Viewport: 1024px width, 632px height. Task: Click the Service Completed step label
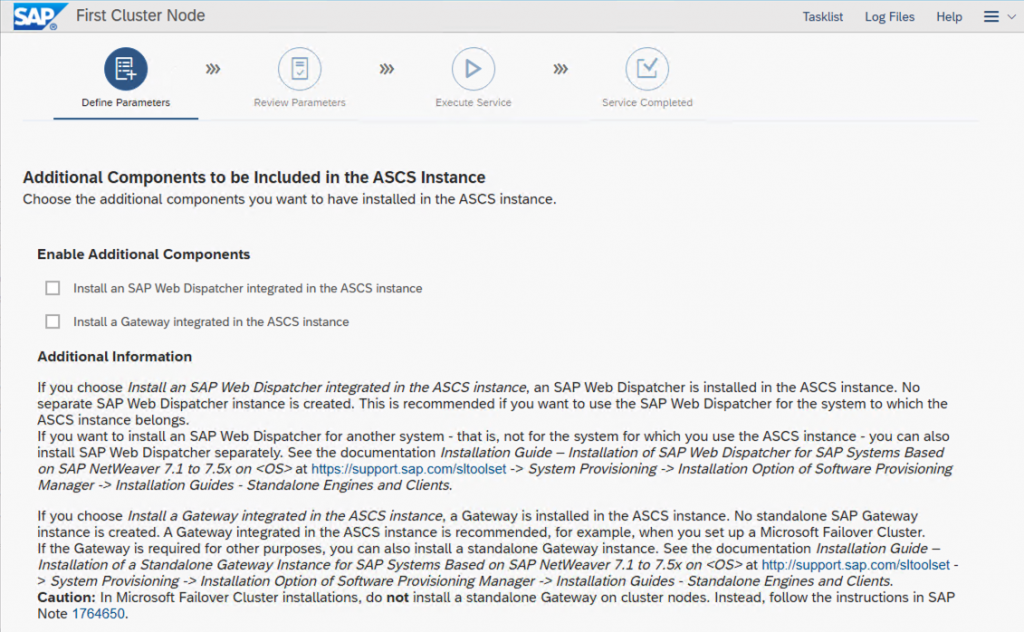(x=647, y=103)
